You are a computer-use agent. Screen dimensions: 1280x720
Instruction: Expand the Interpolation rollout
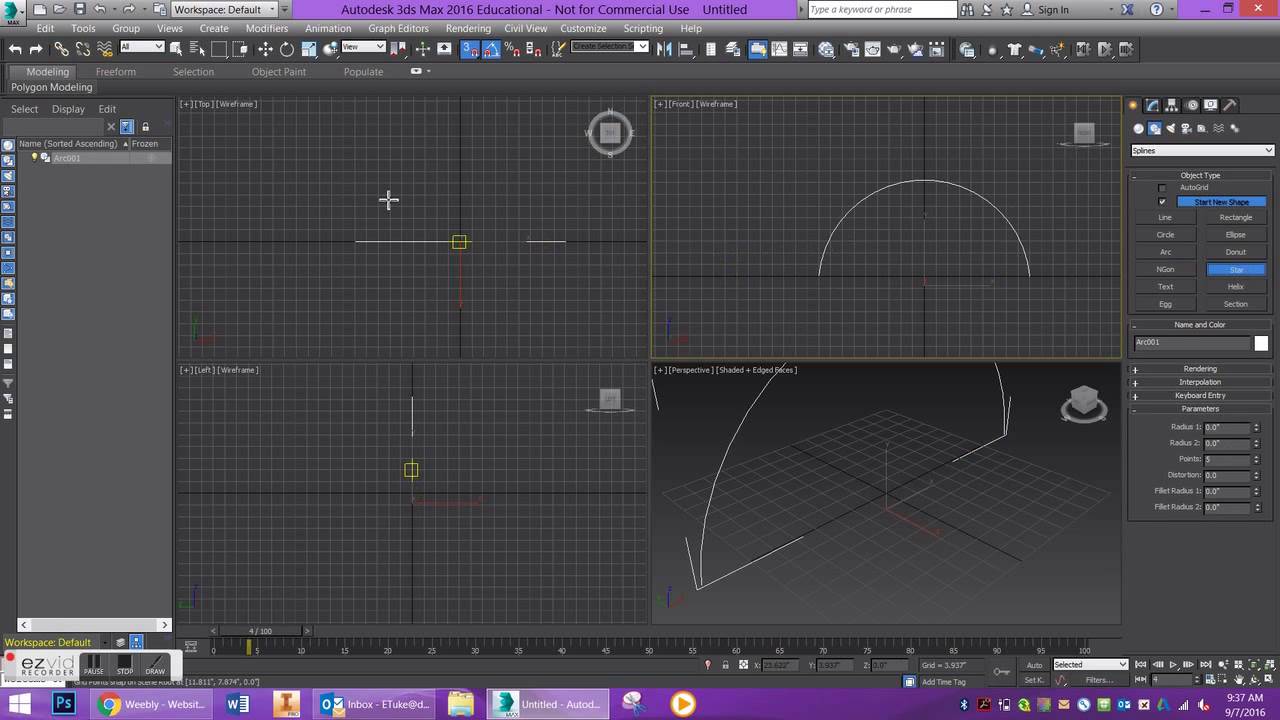pyautogui.click(x=1200, y=382)
